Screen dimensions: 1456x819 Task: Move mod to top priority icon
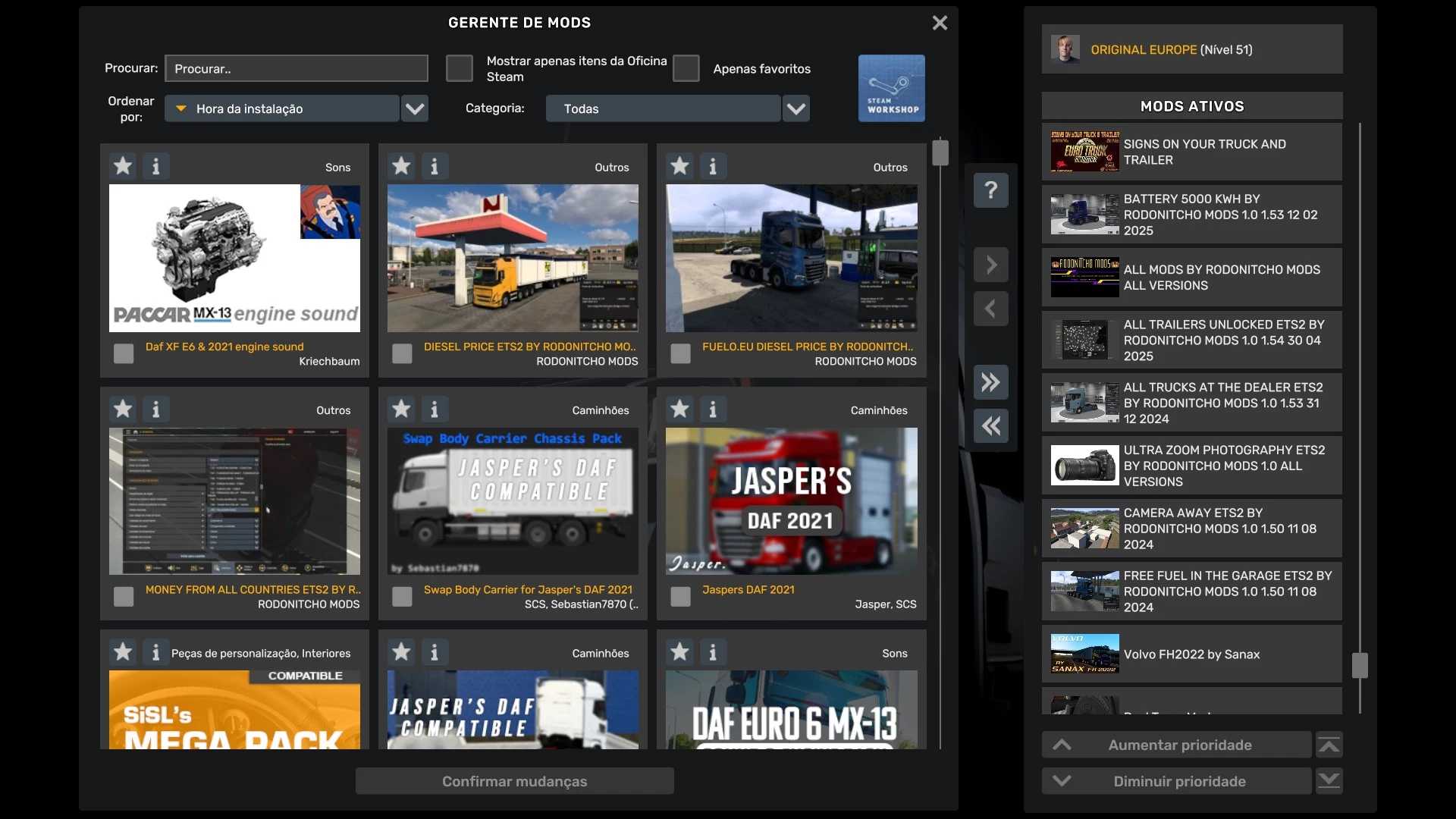[1329, 745]
